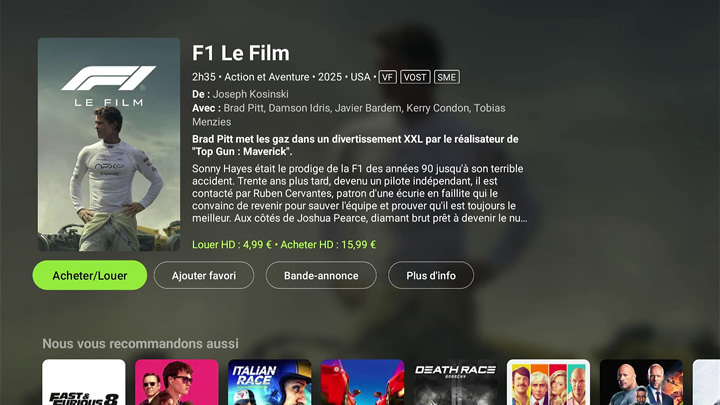Add the film via Ajouter favori
The height and width of the screenshot is (405, 720).
tap(204, 275)
